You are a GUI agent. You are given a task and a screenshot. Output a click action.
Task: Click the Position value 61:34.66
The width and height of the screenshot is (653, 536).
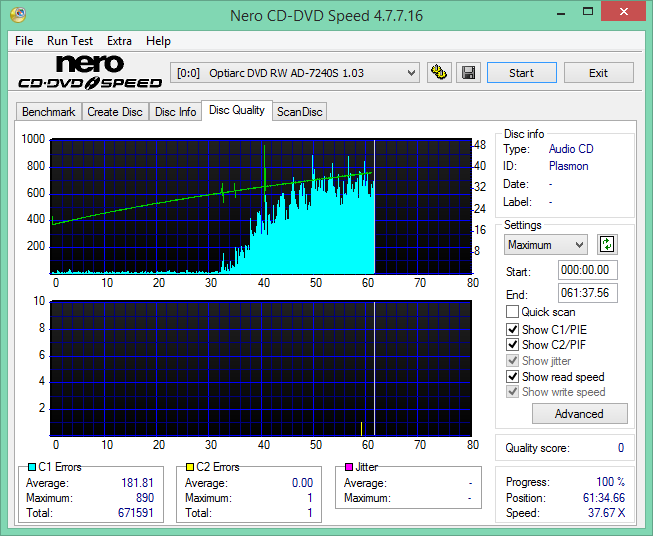604,498
